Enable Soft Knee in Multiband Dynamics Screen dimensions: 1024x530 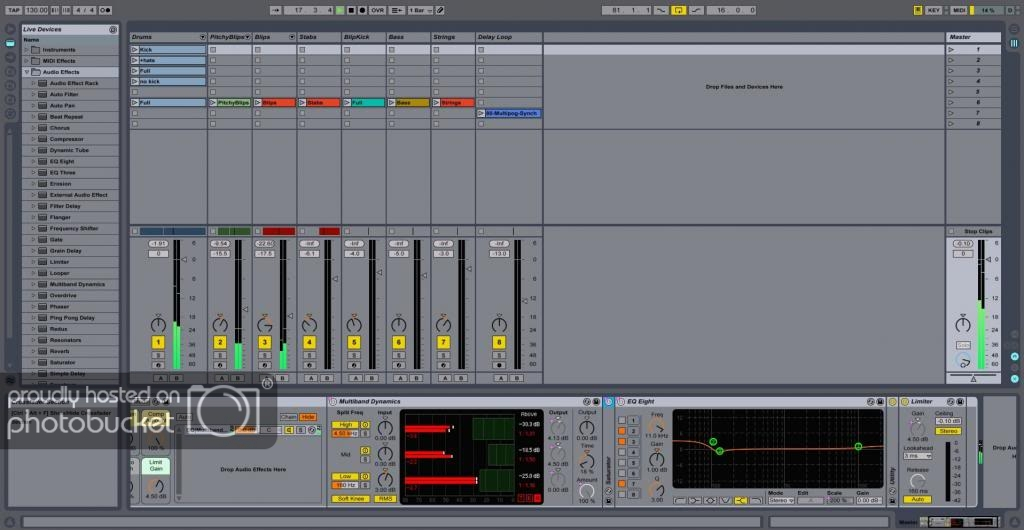350,498
